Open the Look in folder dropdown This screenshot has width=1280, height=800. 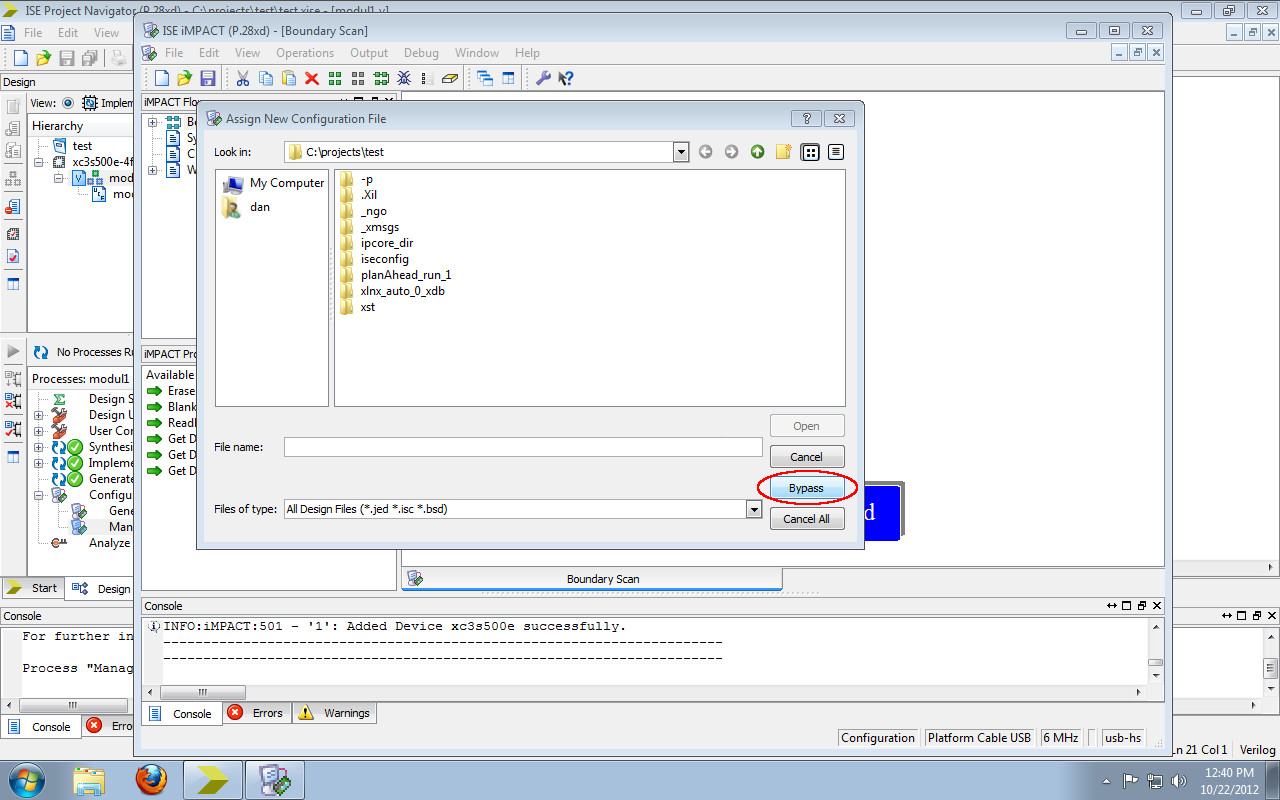[x=681, y=151]
